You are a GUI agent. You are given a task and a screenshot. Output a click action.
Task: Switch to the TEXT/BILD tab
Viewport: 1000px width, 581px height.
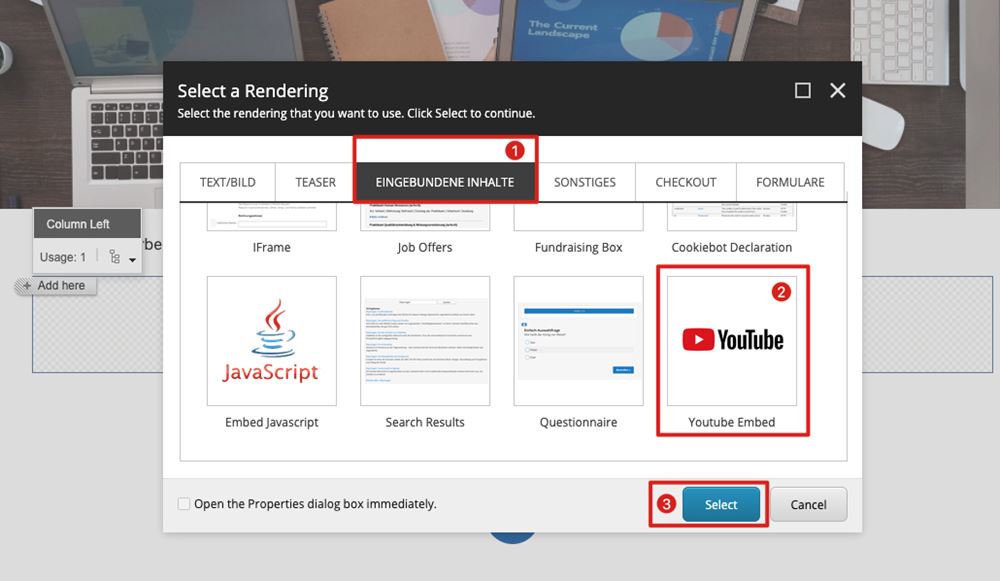pyautogui.click(x=228, y=182)
